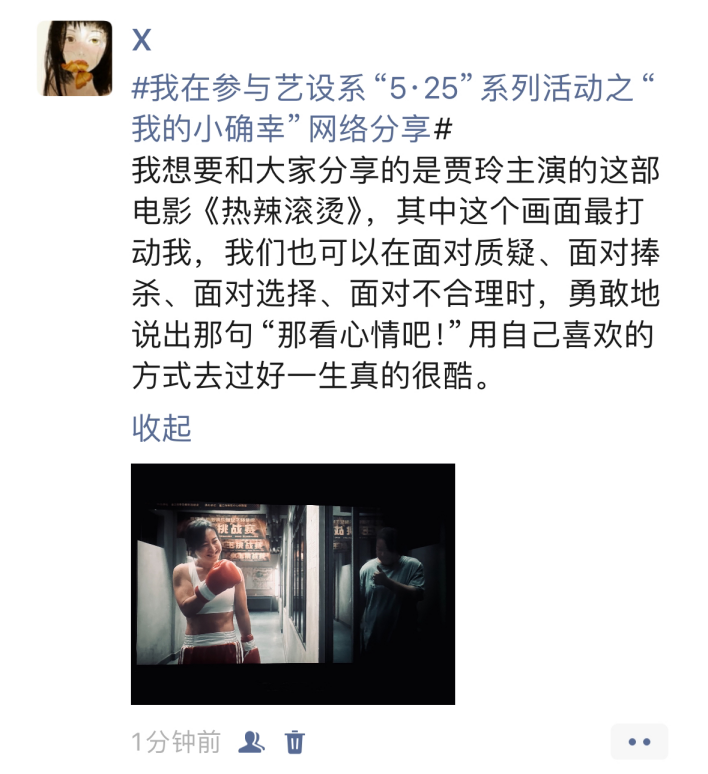Tap the profile avatar of user X

tap(75, 58)
